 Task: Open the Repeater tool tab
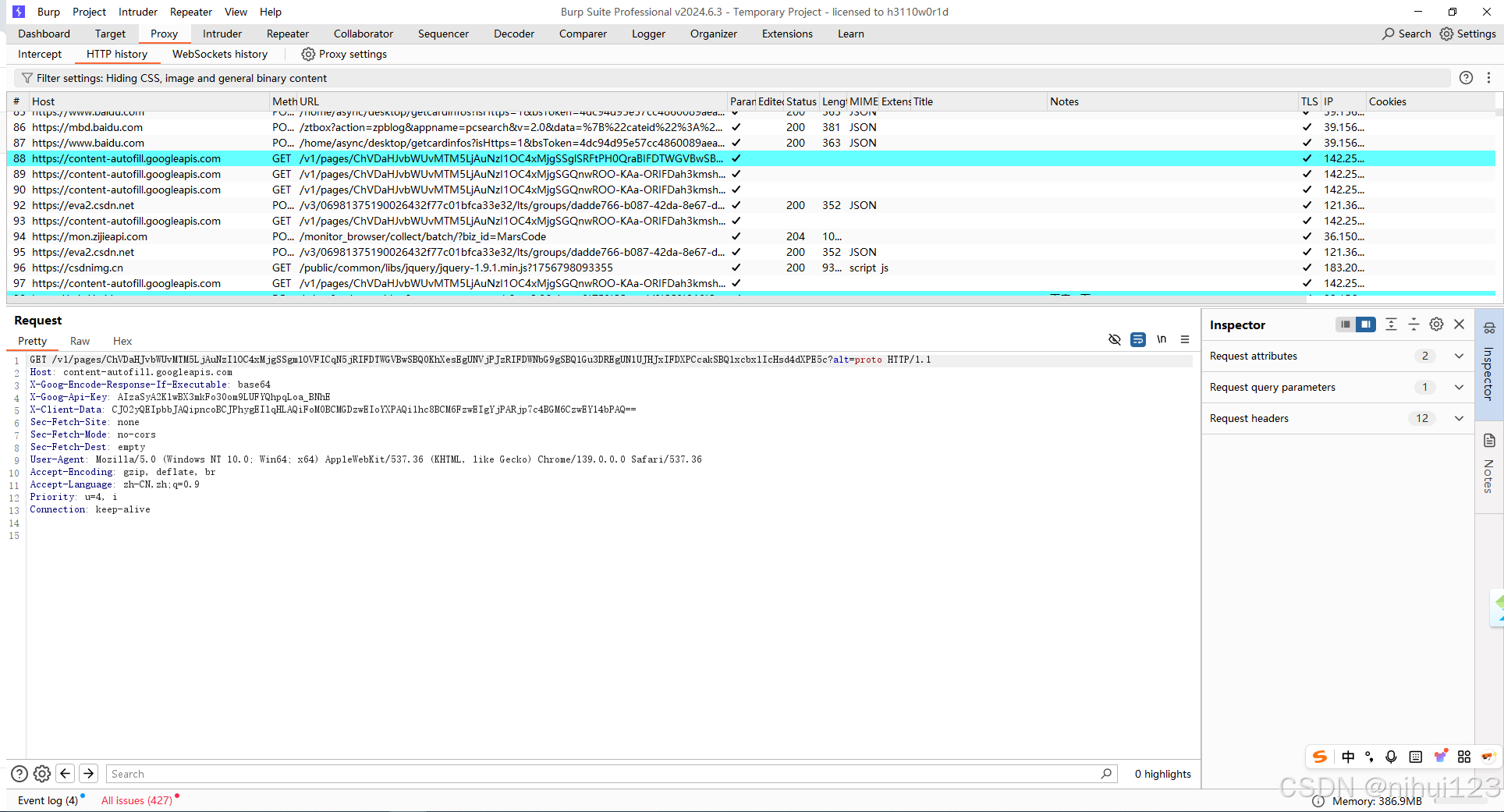coord(288,34)
